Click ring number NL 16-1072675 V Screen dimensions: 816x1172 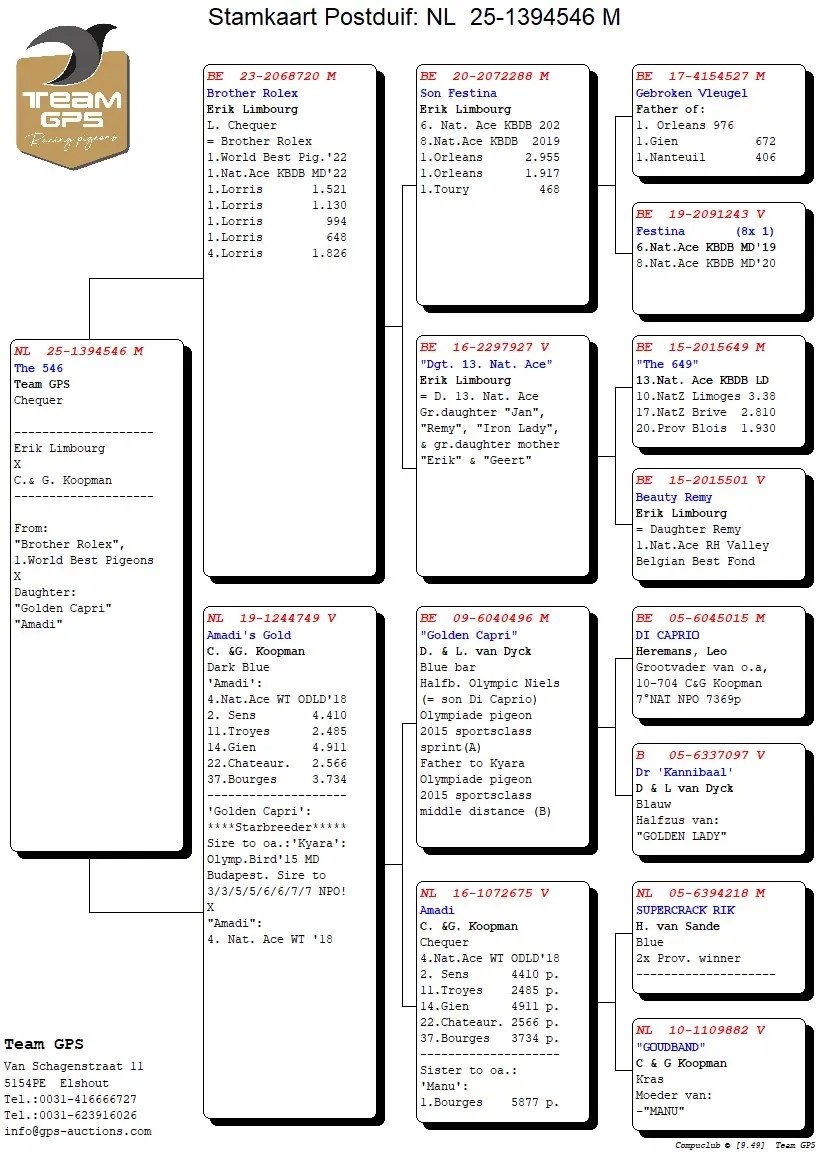tap(484, 893)
